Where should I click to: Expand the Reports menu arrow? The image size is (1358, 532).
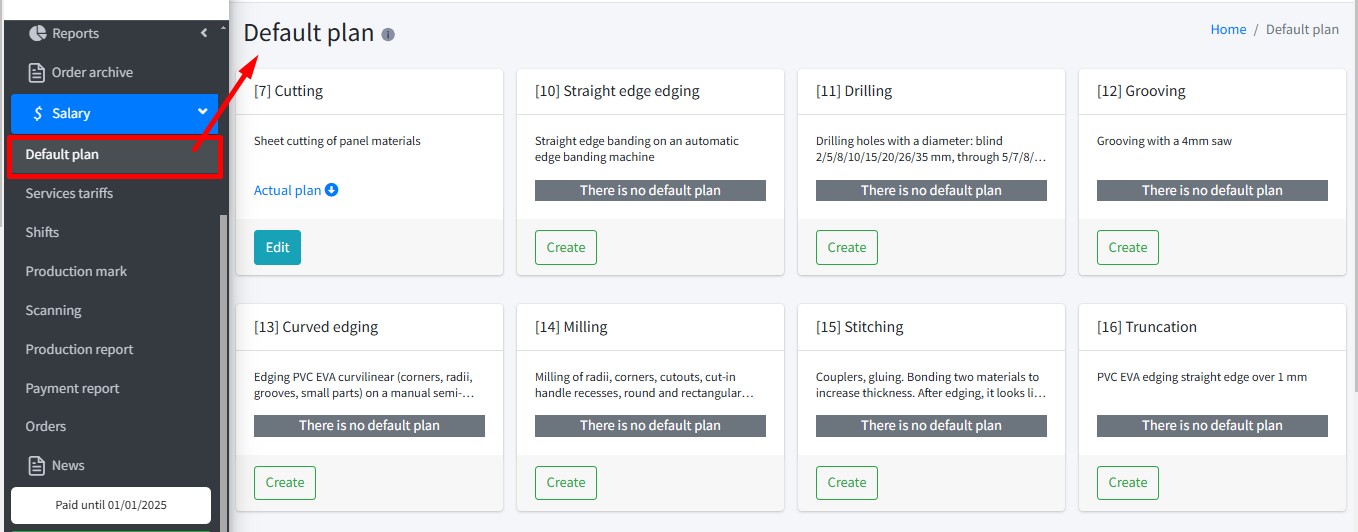[x=204, y=33]
